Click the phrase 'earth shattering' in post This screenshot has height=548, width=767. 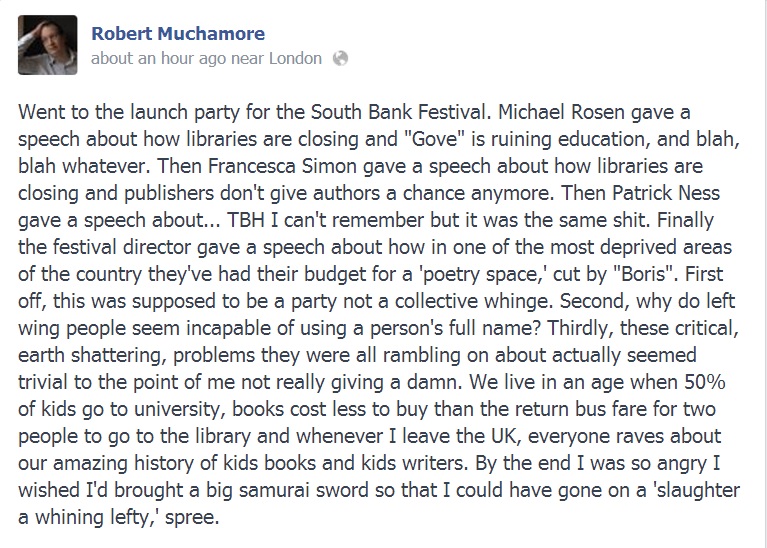(x=90, y=355)
